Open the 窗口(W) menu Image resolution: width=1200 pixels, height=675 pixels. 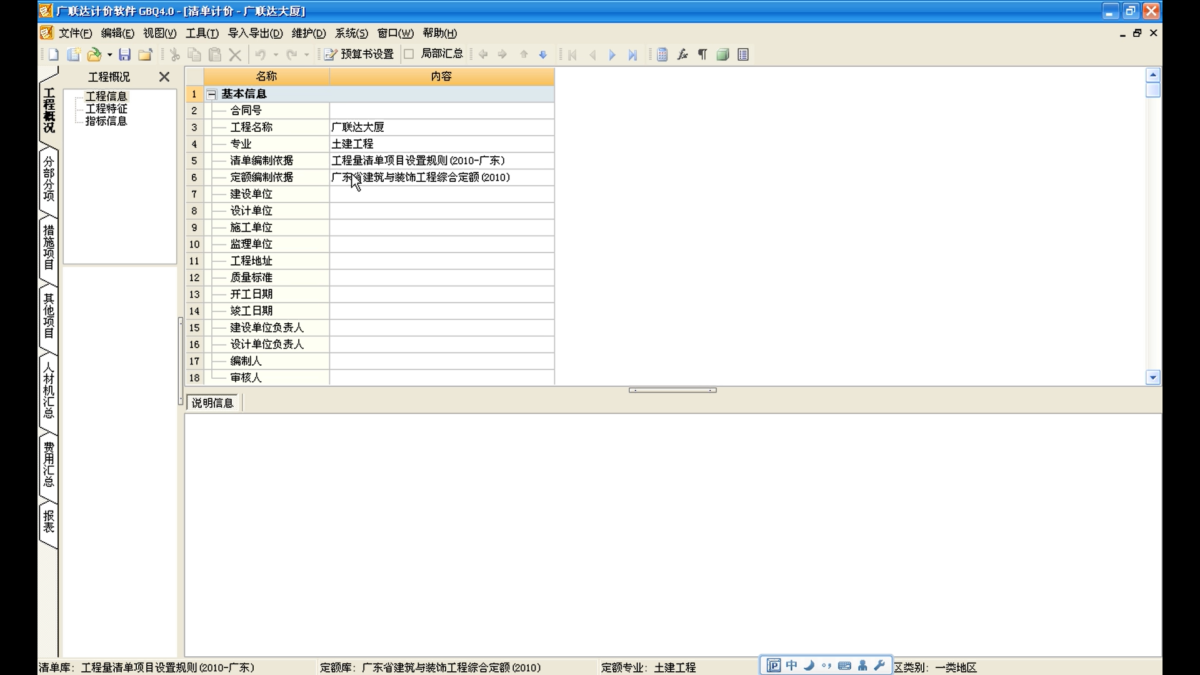coord(395,33)
